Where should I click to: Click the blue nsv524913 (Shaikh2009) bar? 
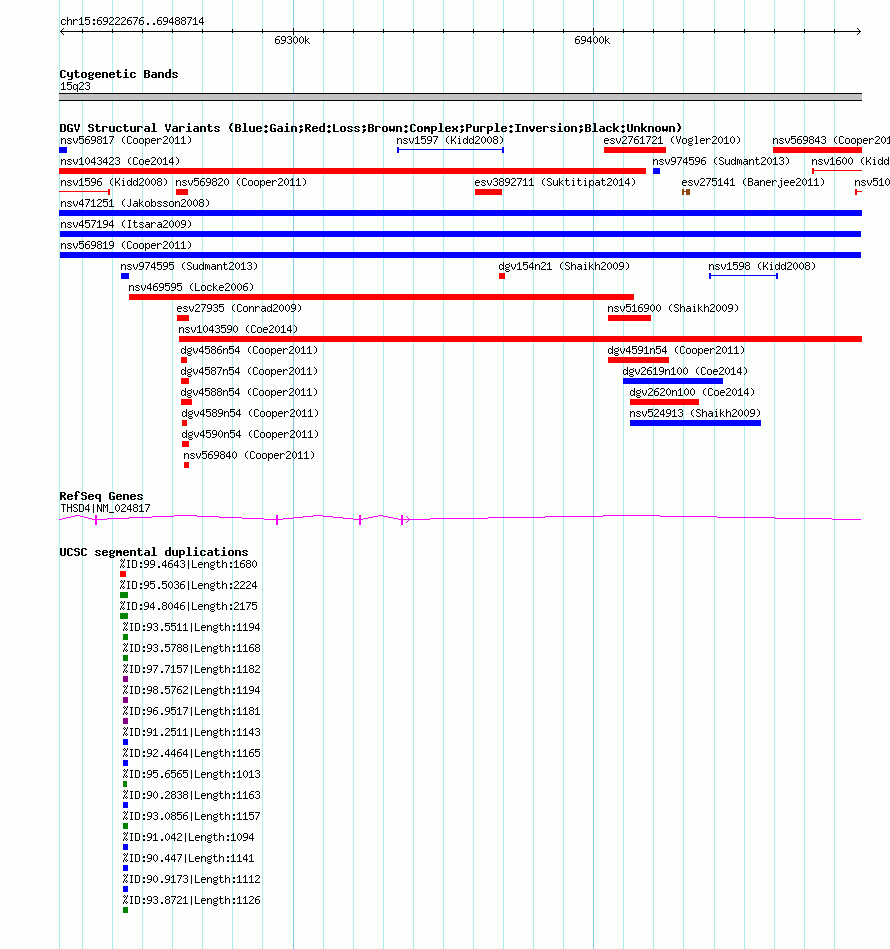tap(695, 423)
